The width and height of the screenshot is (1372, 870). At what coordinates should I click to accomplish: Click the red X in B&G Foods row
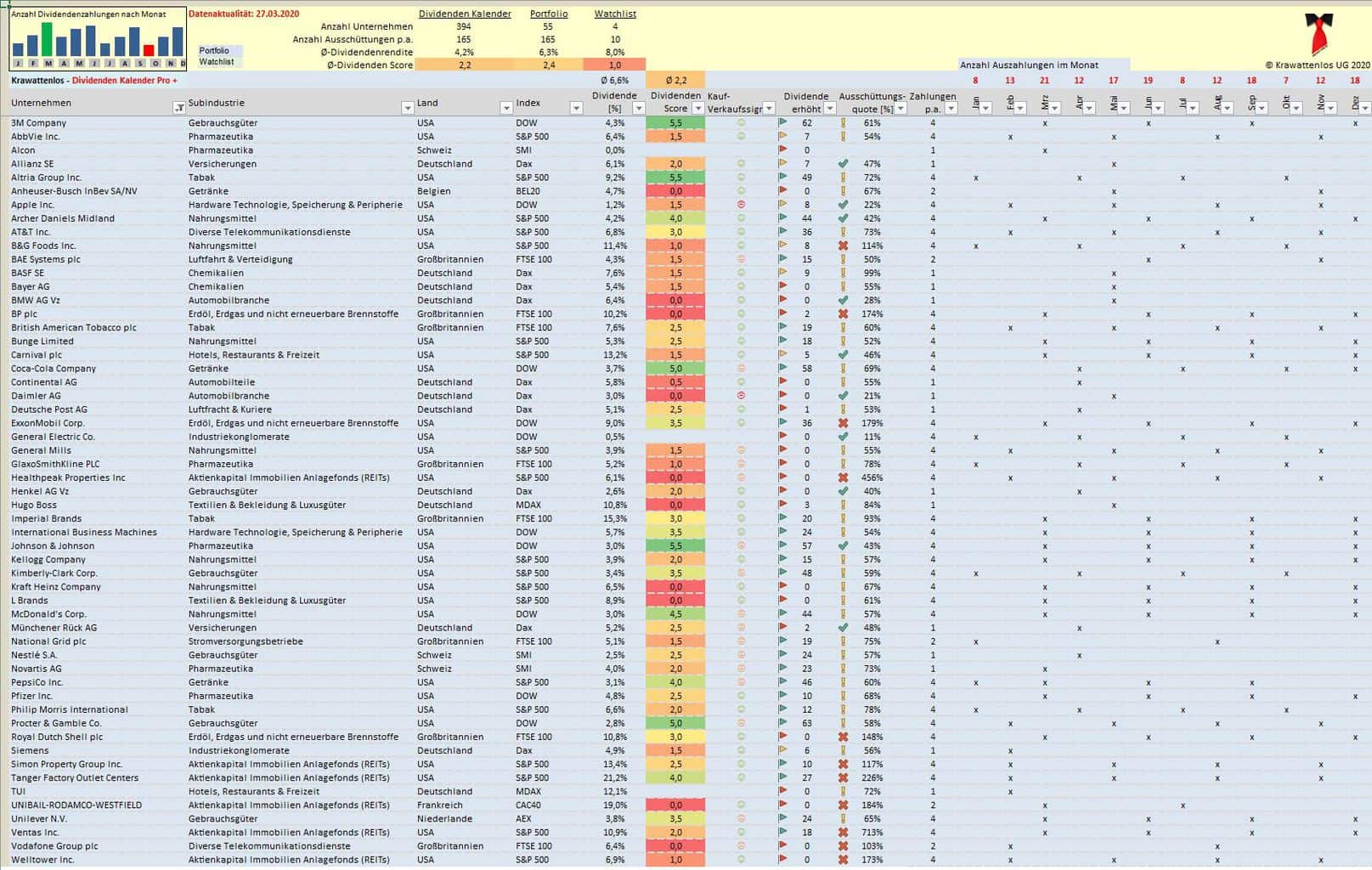[x=843, y=246]
